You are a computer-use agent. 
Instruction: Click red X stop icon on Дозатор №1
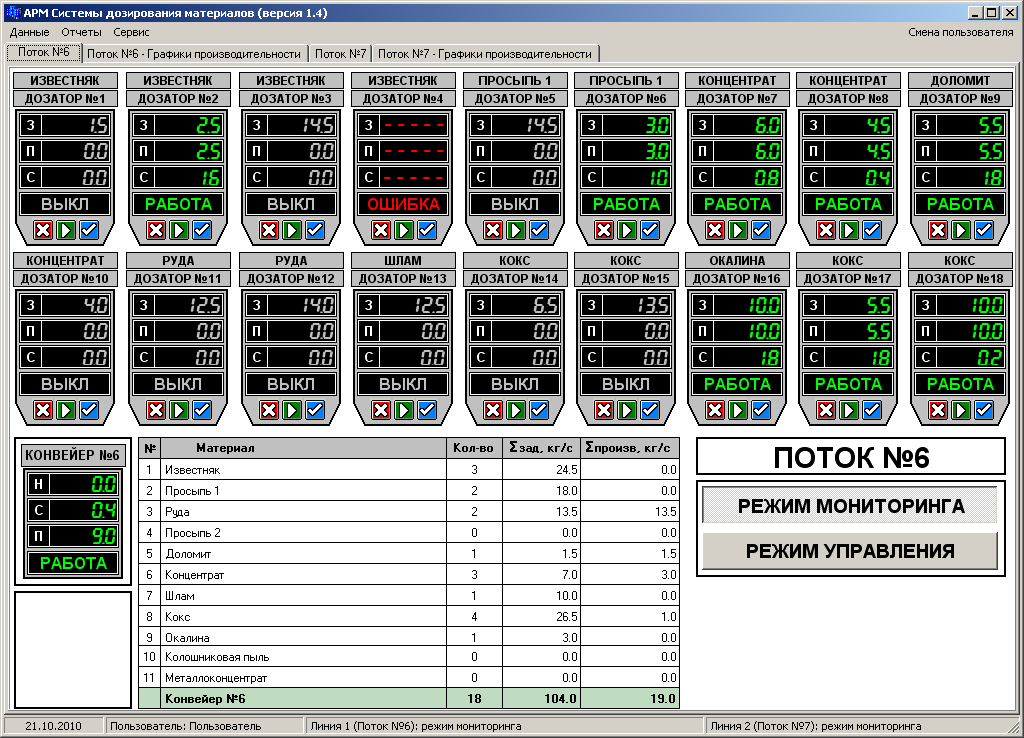[43, 230]
